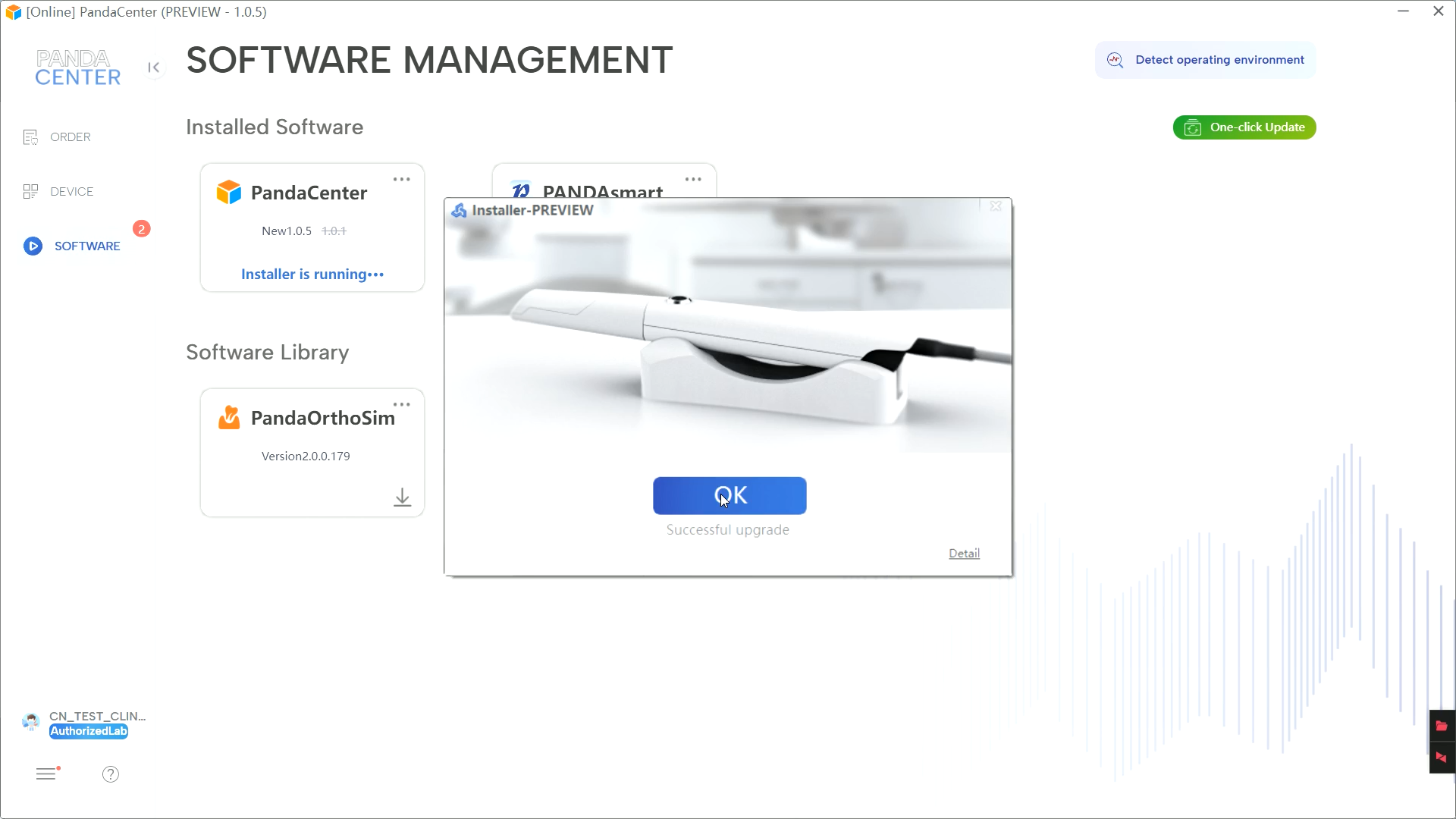Collapse the sidebar with the arrow icon

click(x=154, y=67)
